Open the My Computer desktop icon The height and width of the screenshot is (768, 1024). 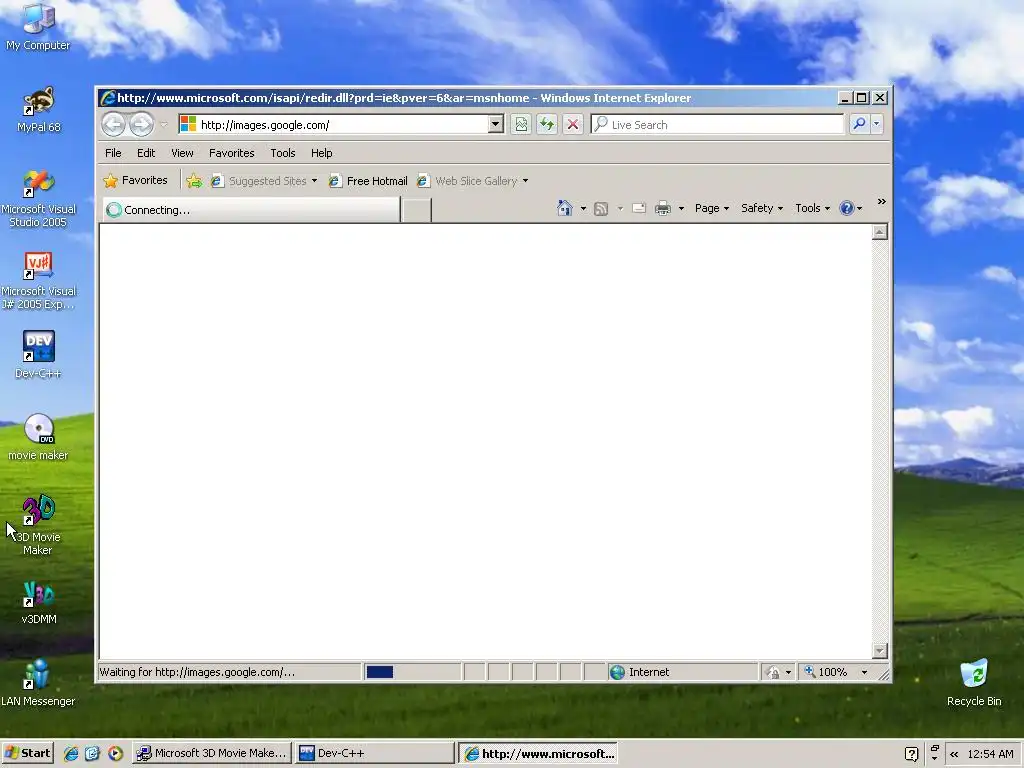(38, 27)
